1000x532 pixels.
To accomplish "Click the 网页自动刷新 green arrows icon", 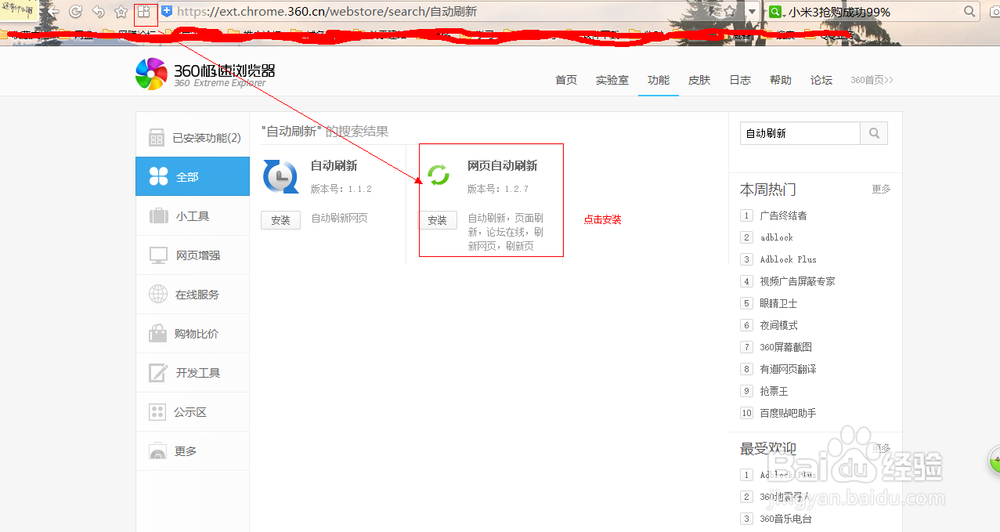I will pyautogui.click(x=438, y=175).
